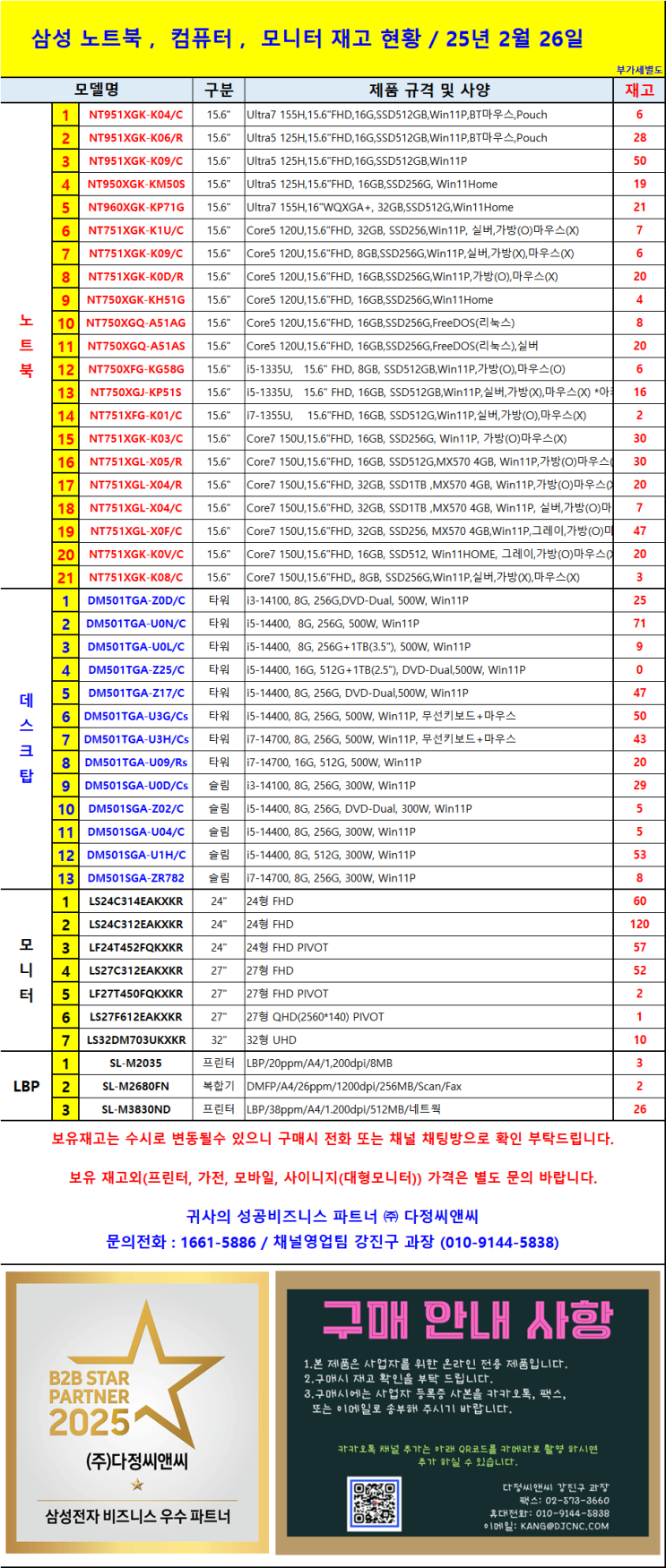Click the 노트북 category label

[x=26, y=345]
